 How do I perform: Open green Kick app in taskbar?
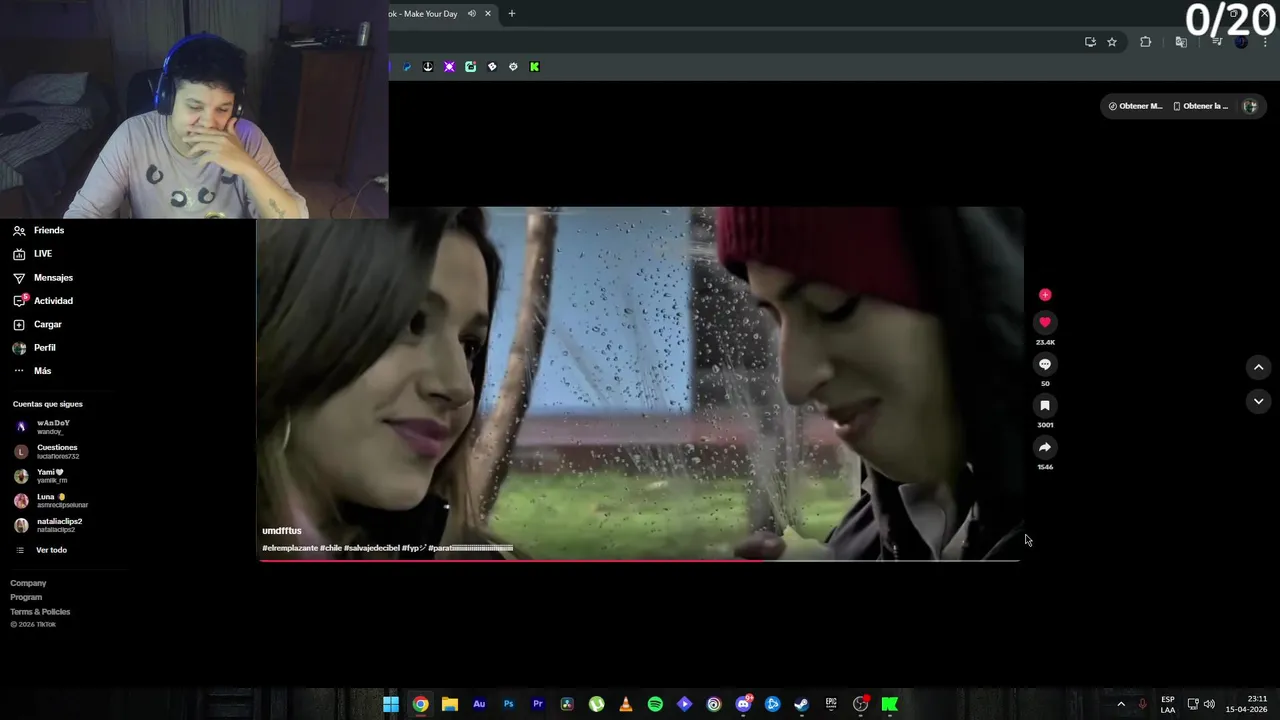tap(889, 704)
